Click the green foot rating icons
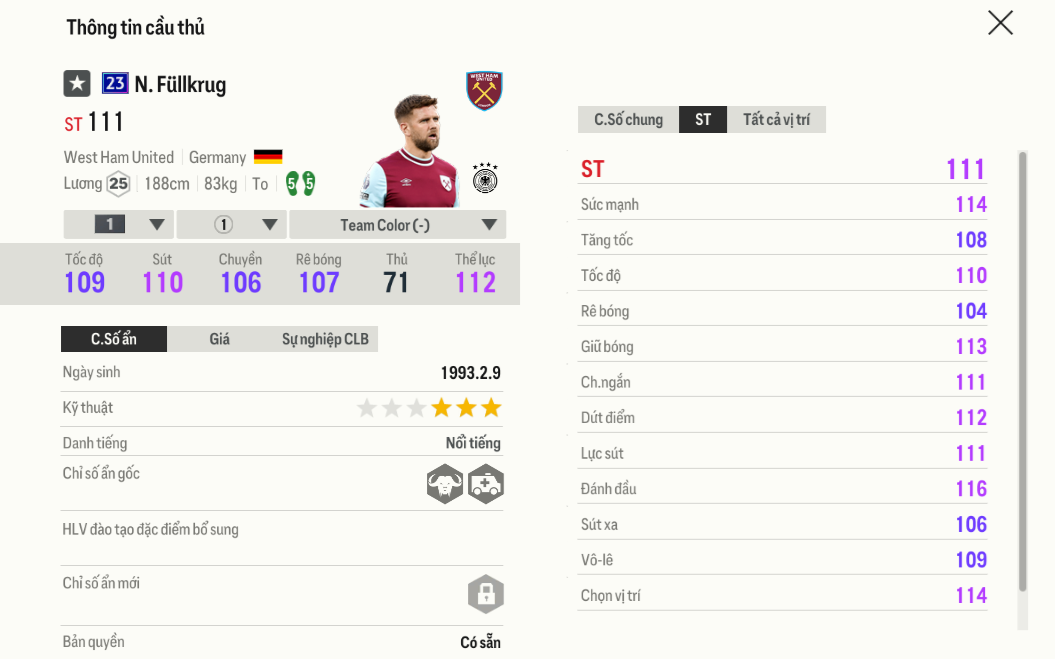Screen dimensions: 1055x659 [x=301, y=183]
